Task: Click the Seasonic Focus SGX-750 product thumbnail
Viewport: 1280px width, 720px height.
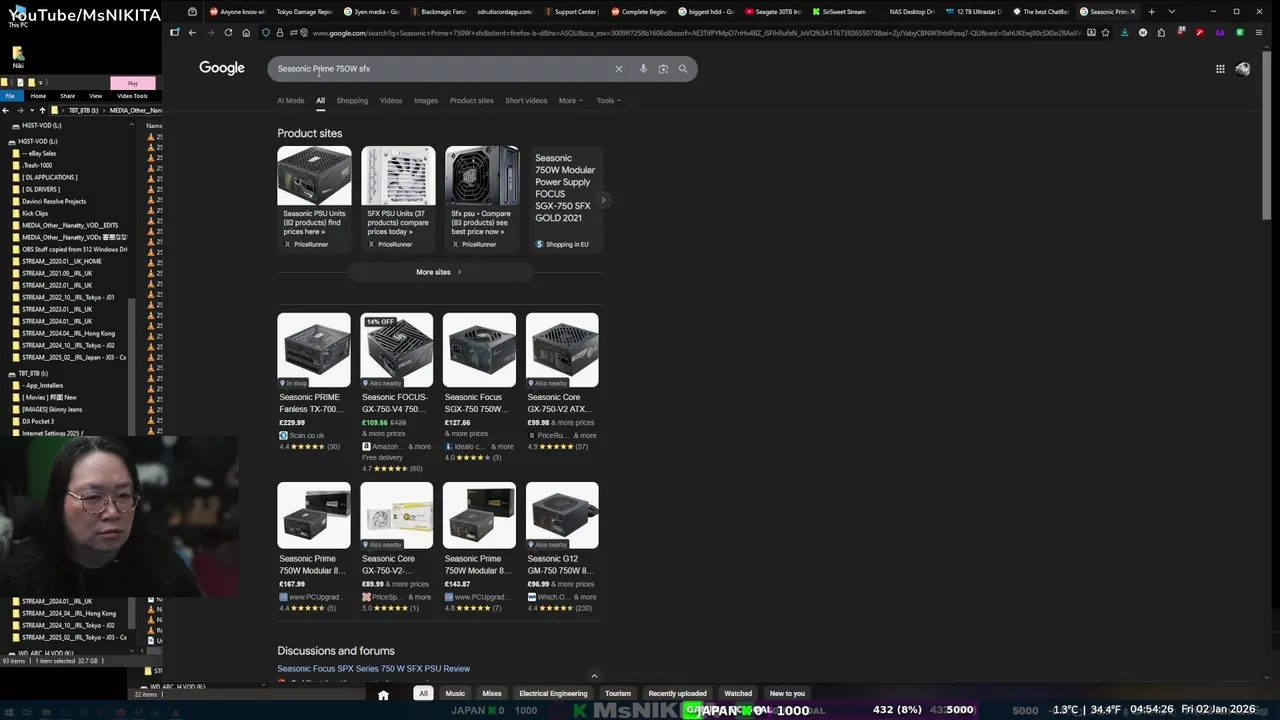Action: coord(479,350)
